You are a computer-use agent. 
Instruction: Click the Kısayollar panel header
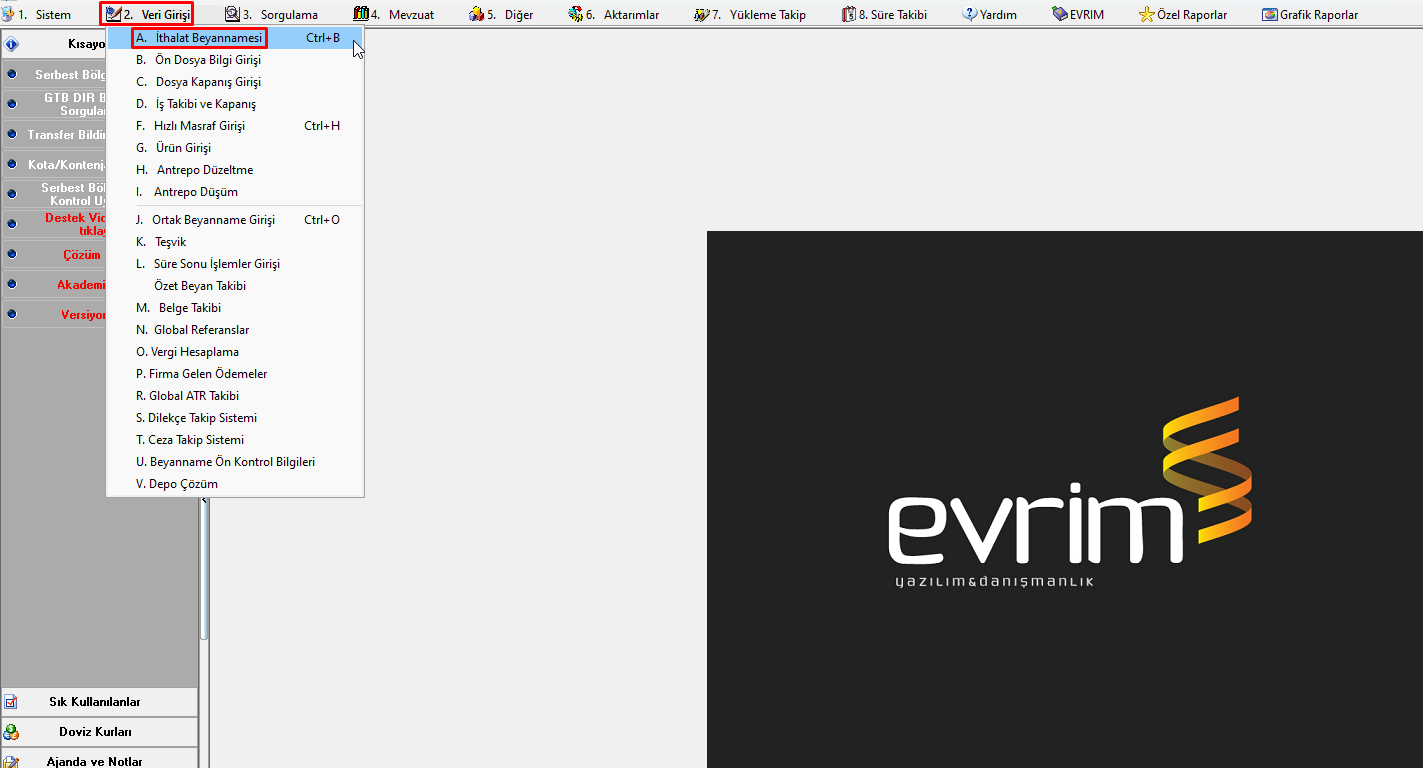55,44
